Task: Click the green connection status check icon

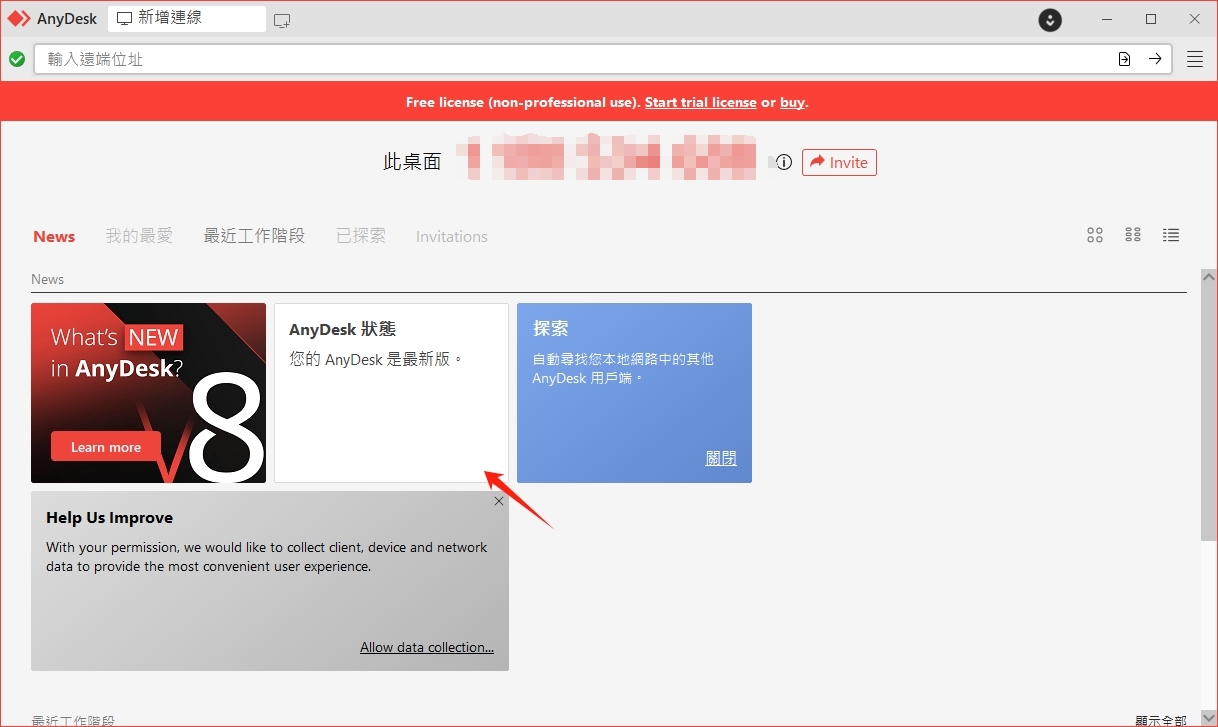Action: point(17,59)
